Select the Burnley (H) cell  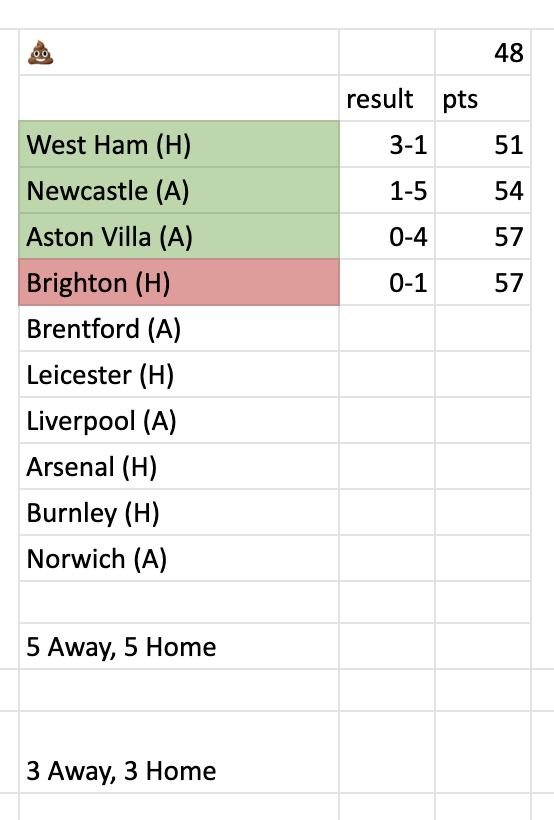179,512
